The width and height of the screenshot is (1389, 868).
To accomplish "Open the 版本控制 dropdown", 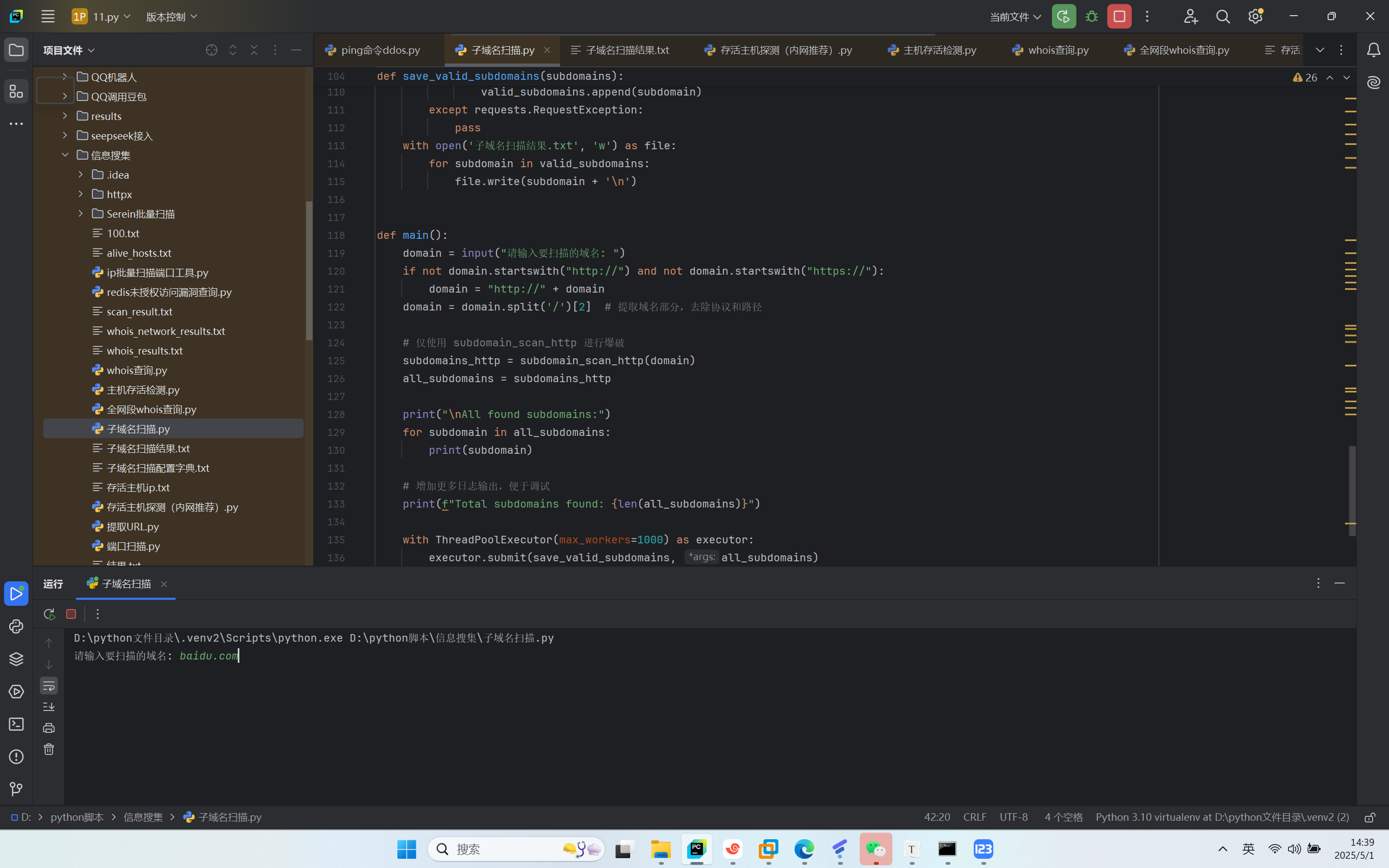I will point(171,17).
